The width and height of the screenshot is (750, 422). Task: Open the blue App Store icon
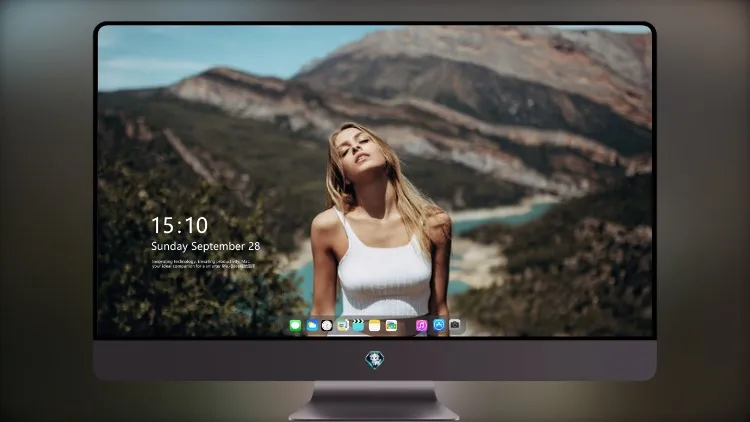tap(439, 325)
